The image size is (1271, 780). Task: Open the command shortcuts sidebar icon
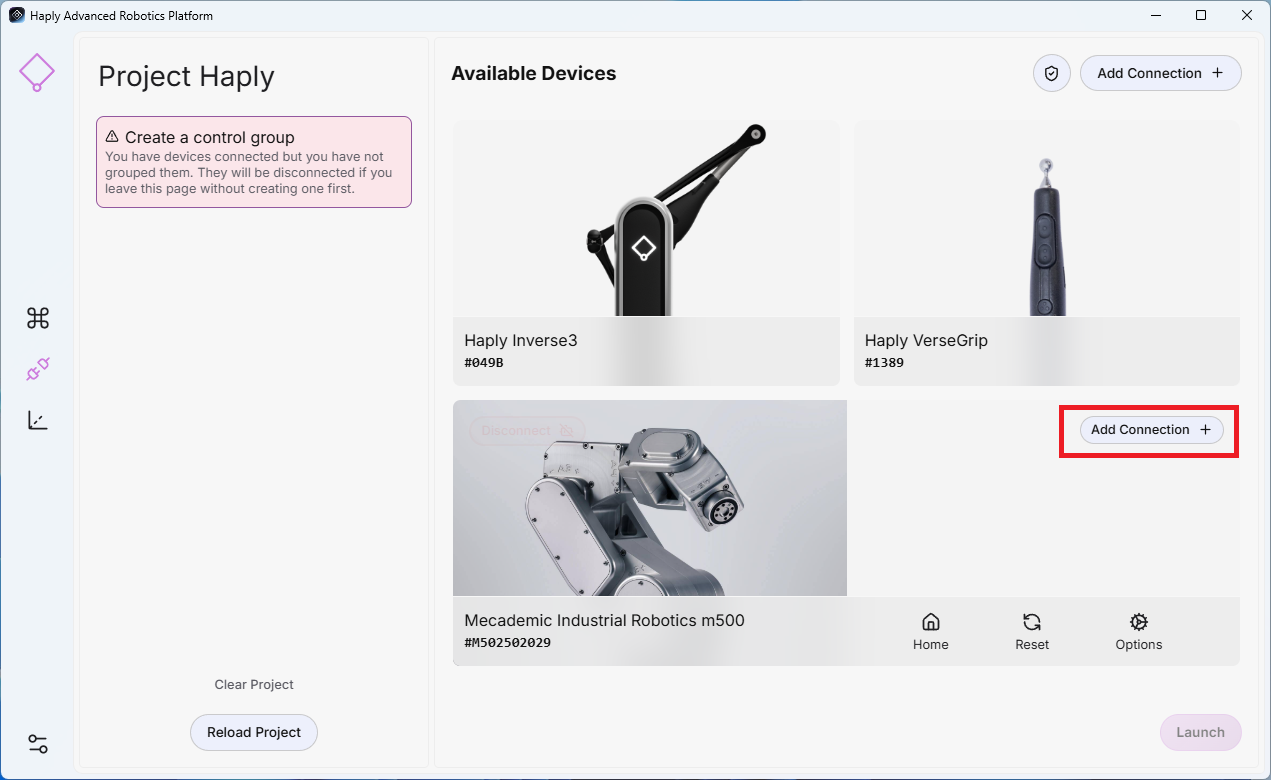click(x=38, y=318)
